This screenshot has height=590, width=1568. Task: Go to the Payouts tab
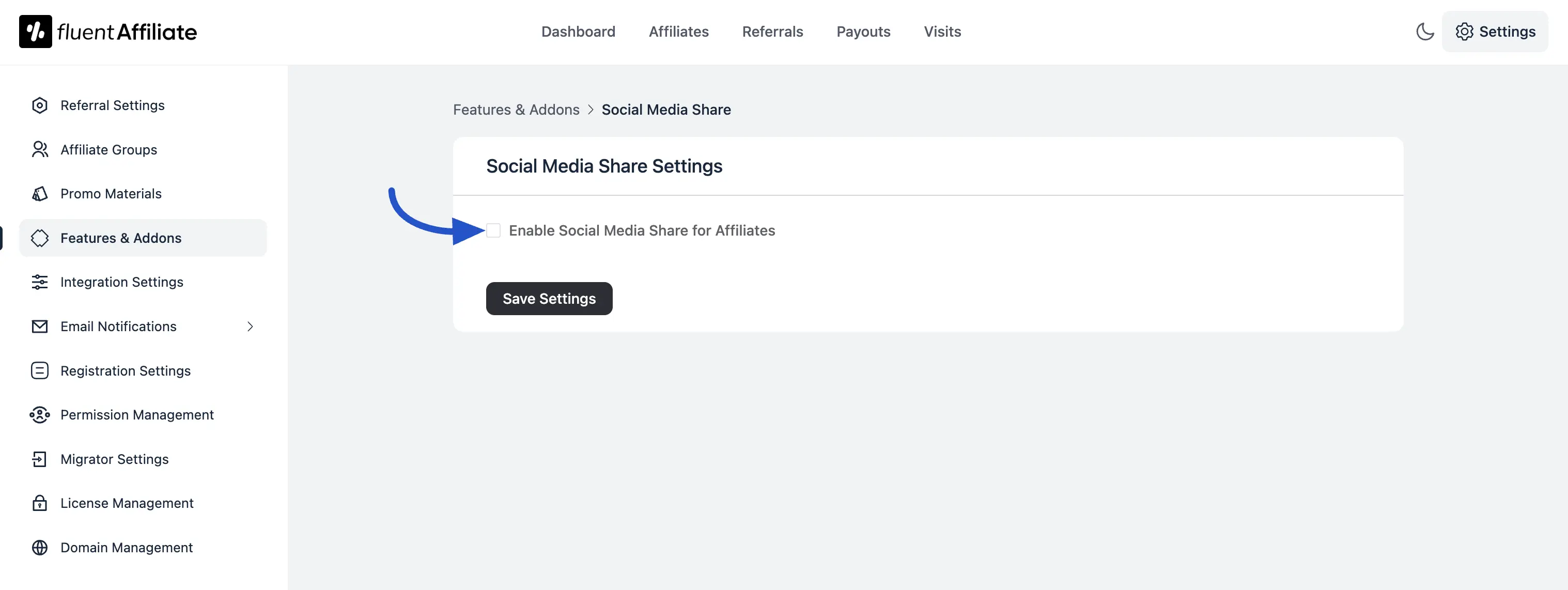[x=862, y=32]
